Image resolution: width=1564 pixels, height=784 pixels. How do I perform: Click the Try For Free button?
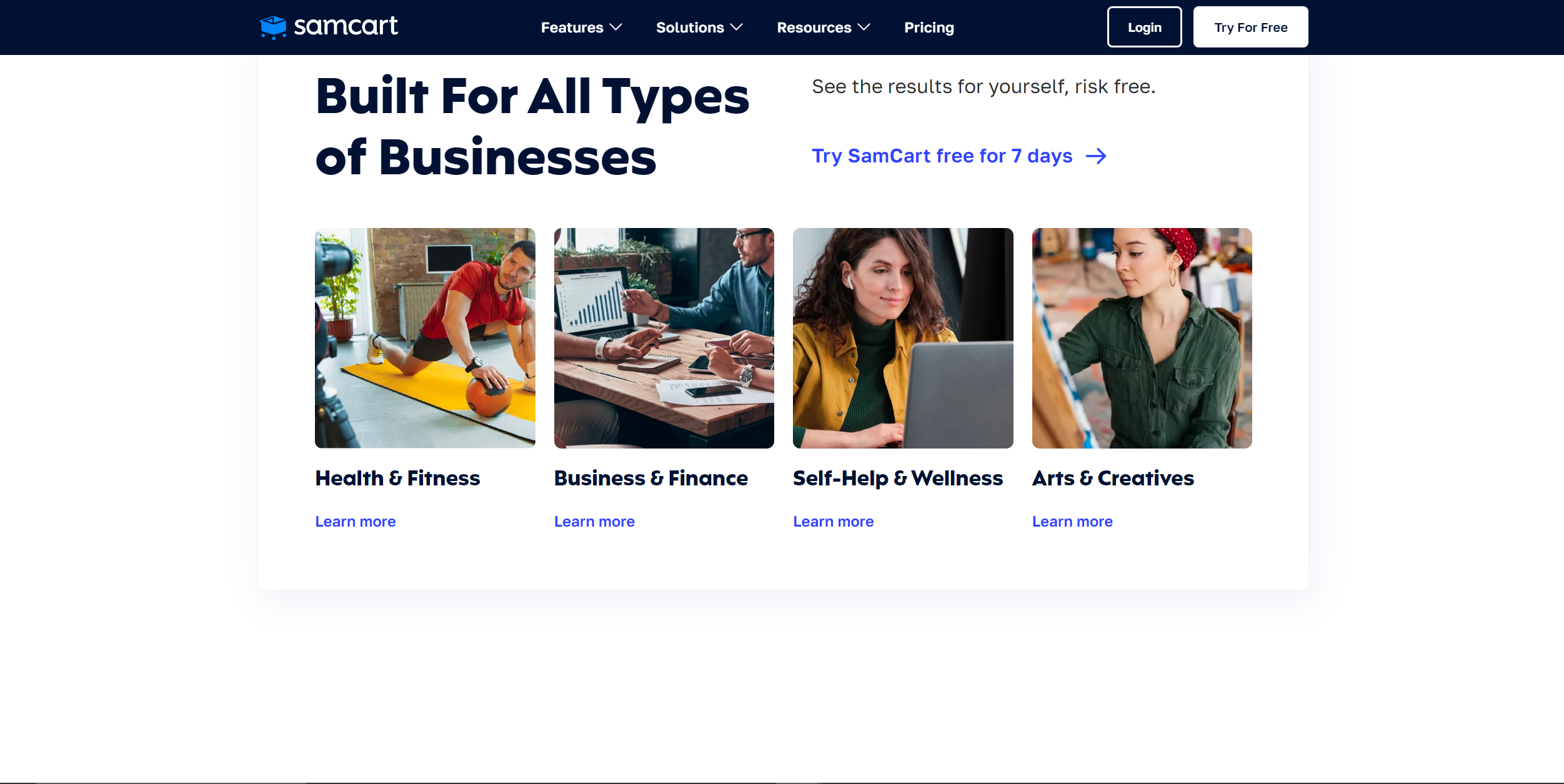pyautogui.click(x=1251, y=27)
